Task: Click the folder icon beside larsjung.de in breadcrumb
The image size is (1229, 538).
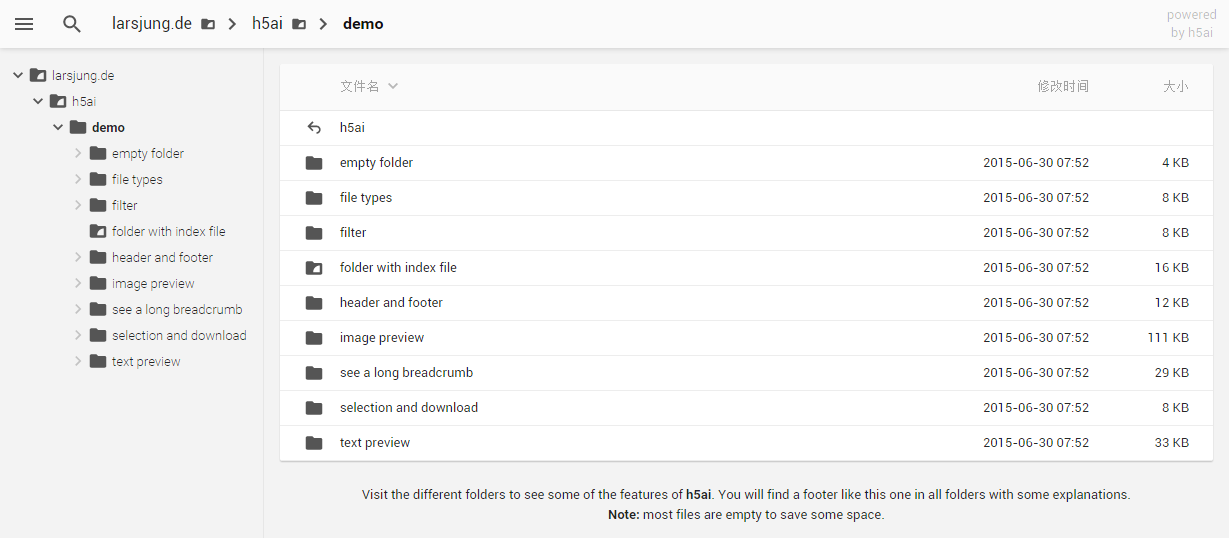Action: [208, 24]
